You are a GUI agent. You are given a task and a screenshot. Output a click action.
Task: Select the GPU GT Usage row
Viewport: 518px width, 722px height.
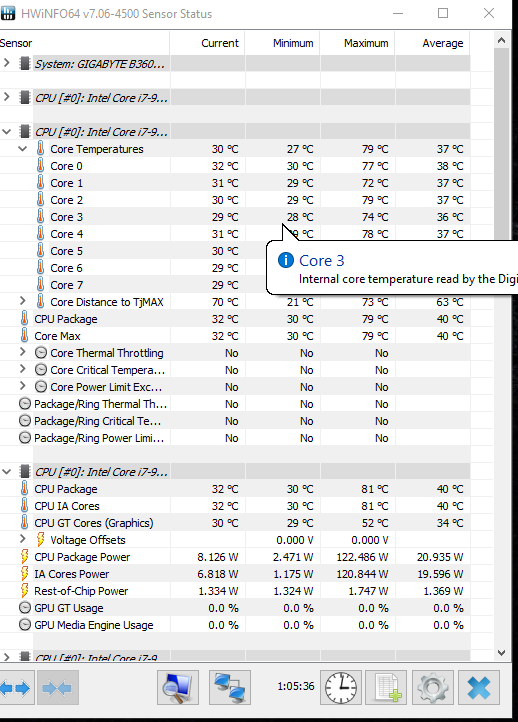(x=235, y=608)
